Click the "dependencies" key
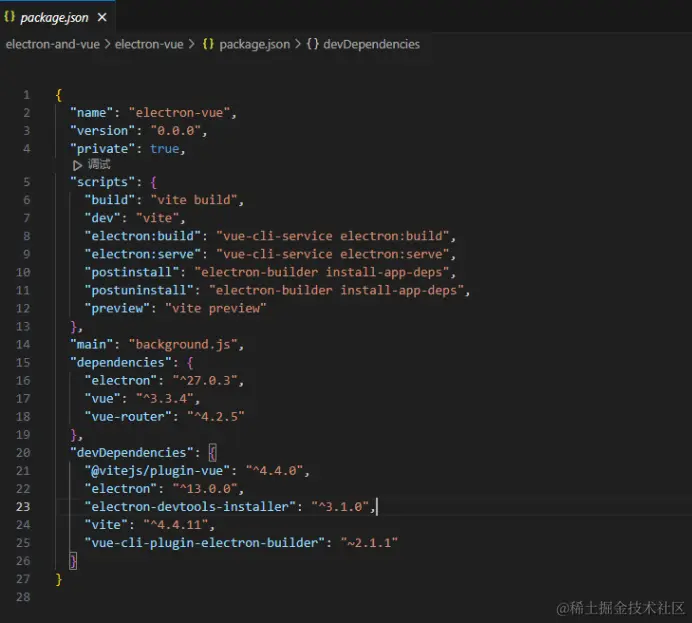Screen dimensions: 692x623 (x=120, y=363)
